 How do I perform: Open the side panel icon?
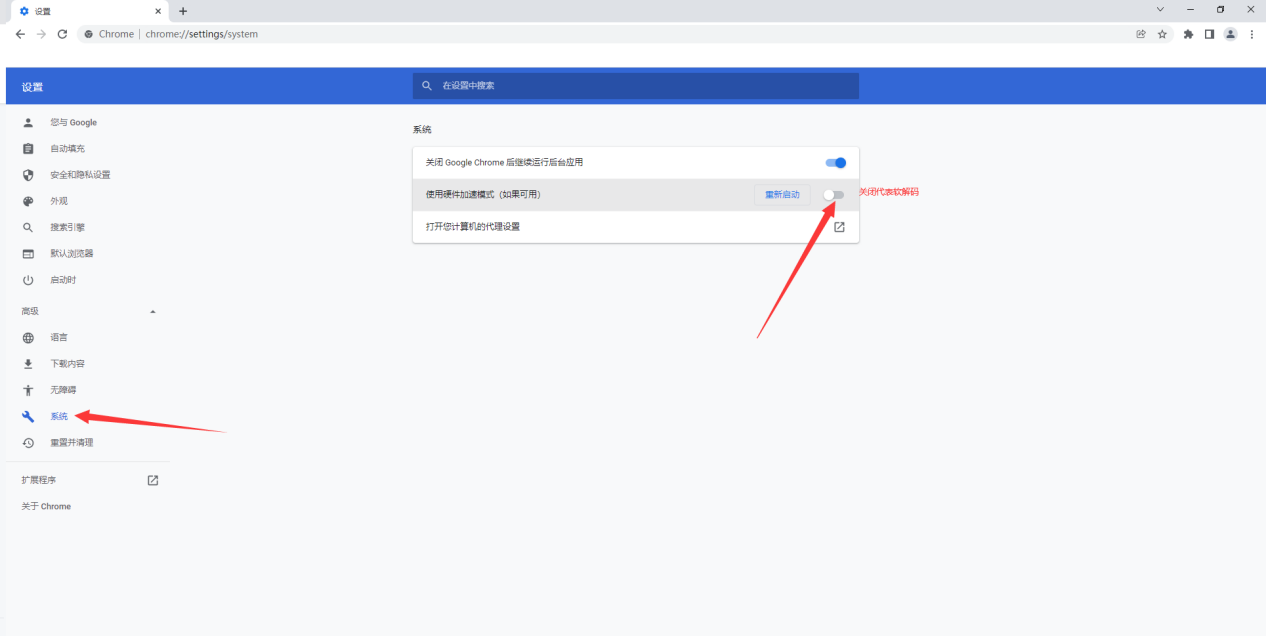(x=1209, y=34)
